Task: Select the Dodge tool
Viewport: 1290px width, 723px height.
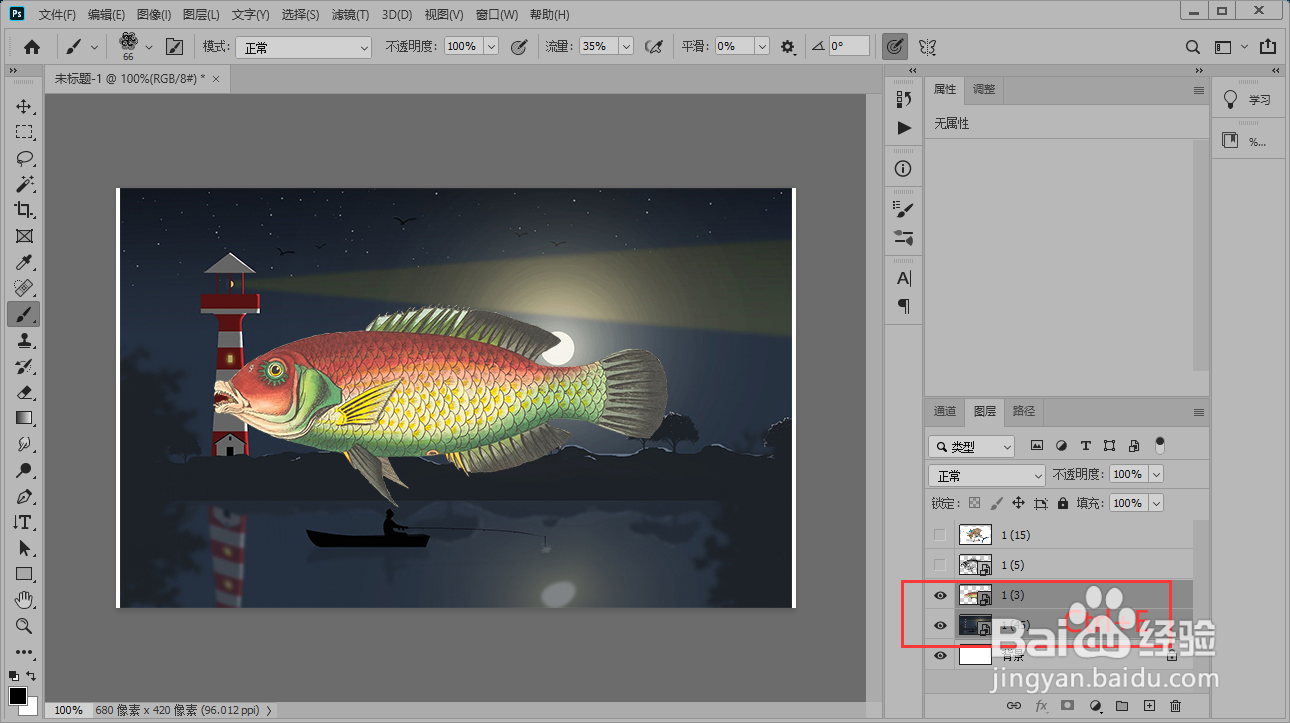Action: click(24, 470)
